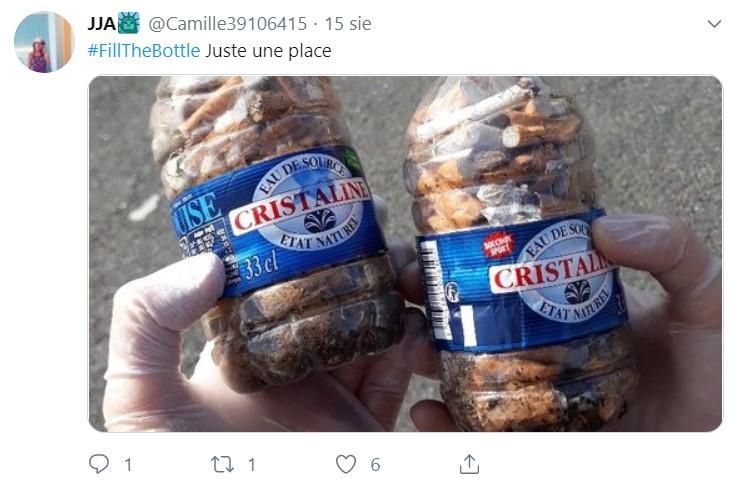This screenshot has width=741, height=487.
Task: Open the user's profile avatar
Action: tap(44, 42)
